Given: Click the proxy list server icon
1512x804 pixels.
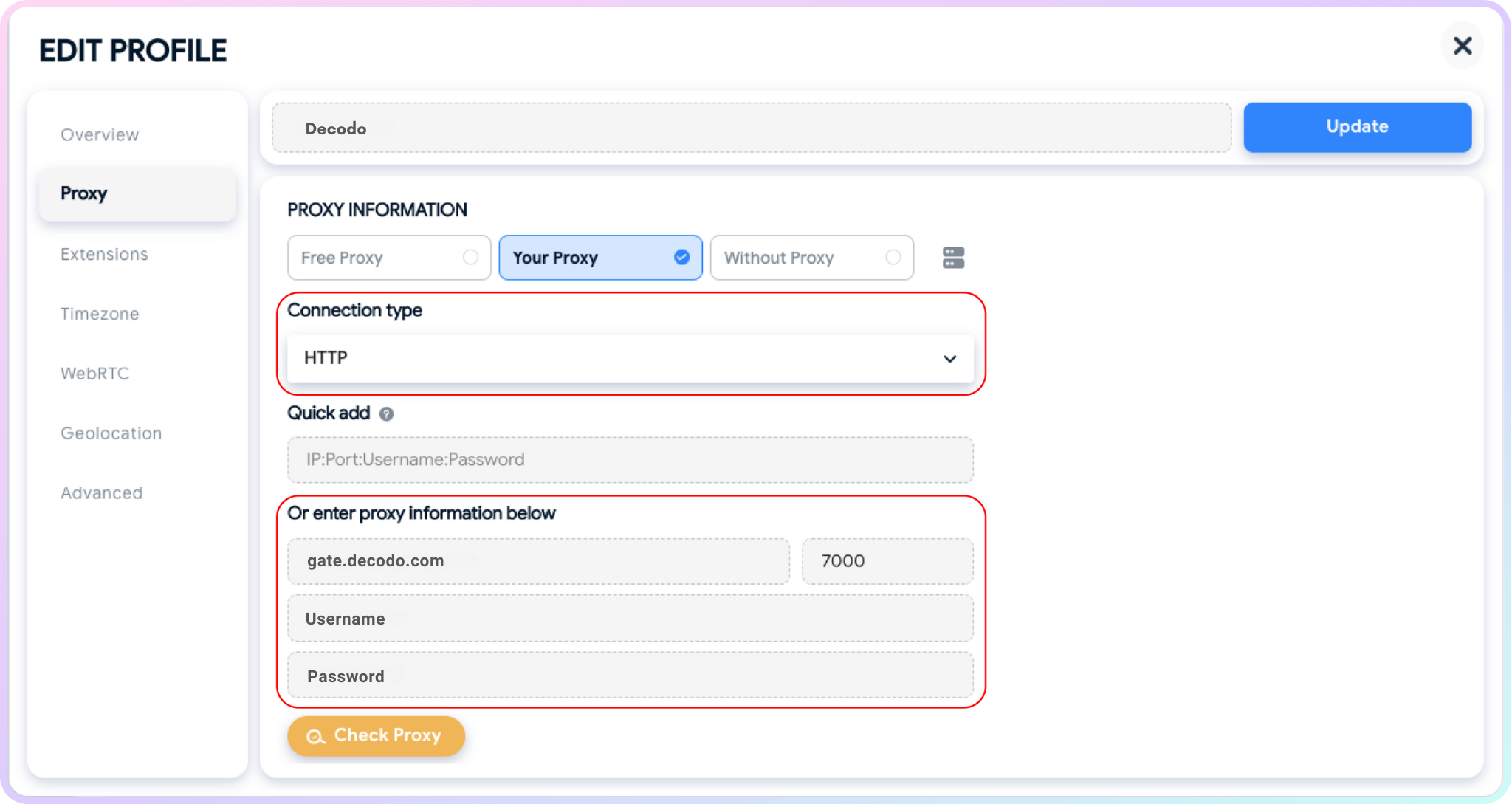Looking at the screenshot, I should (x=953, y=258).
